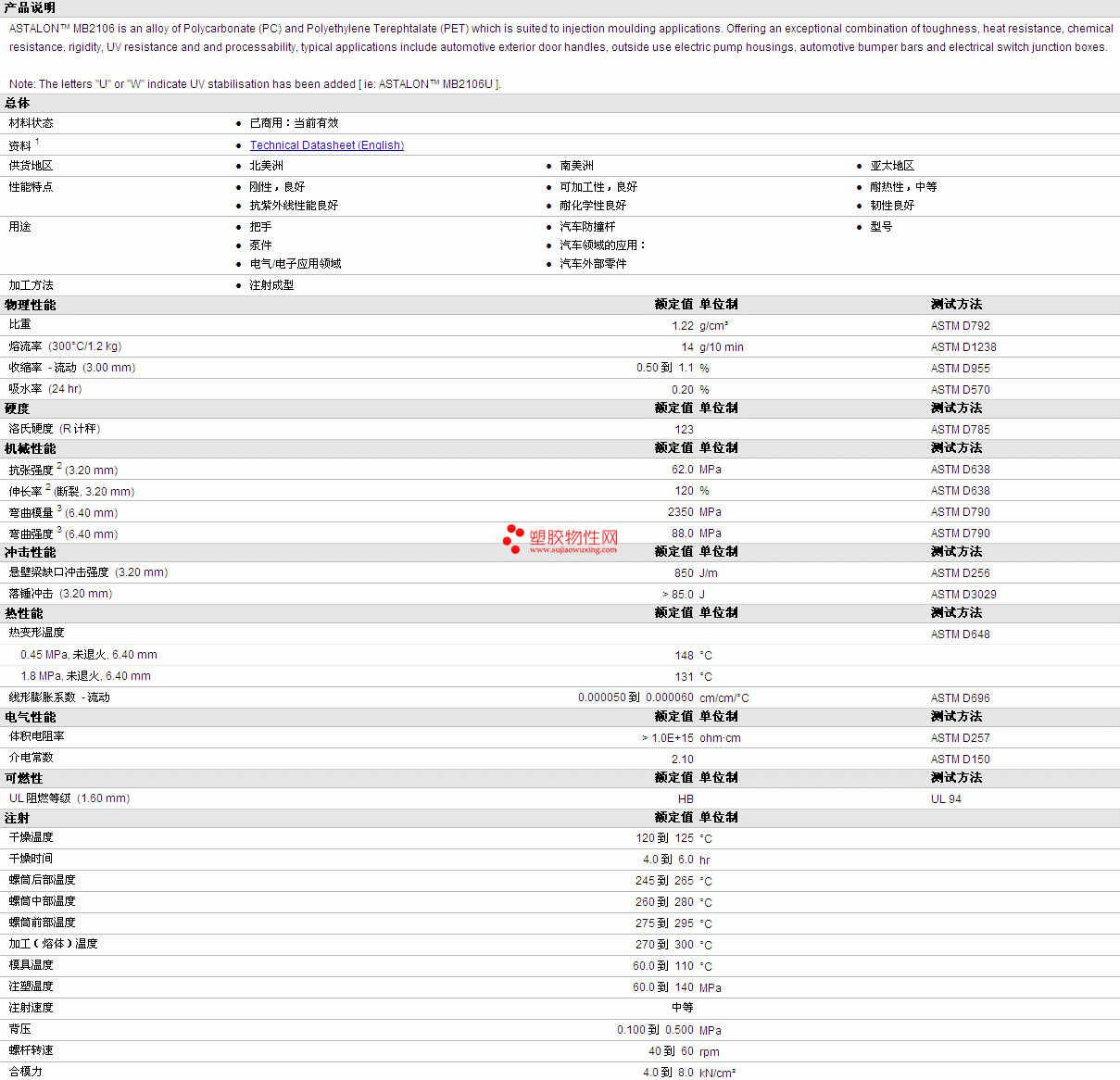Click the ASTM D1238 test method
1120x1080 pixels.
point(963,347)
